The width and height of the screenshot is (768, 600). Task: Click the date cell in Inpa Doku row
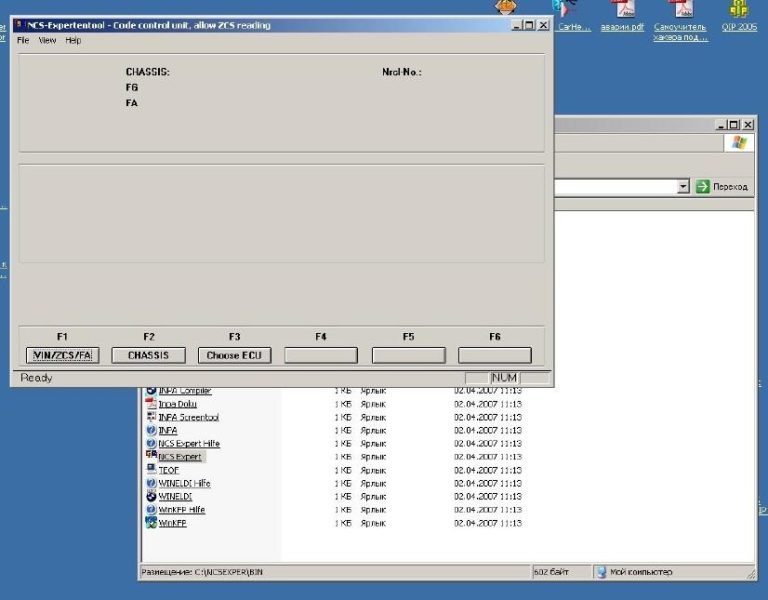coord(487,404)
